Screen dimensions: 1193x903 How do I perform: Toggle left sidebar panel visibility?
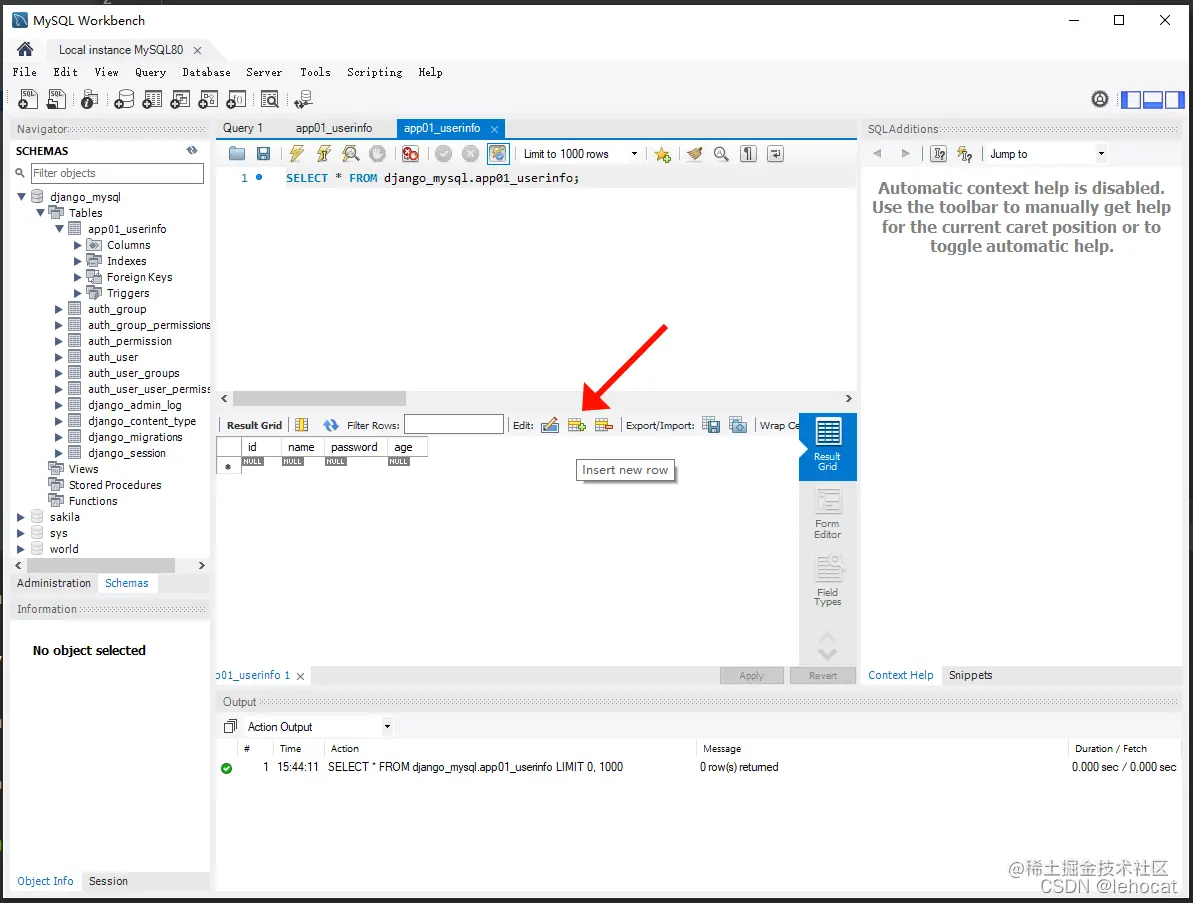pyautogui.click(x=1131, y=100)
